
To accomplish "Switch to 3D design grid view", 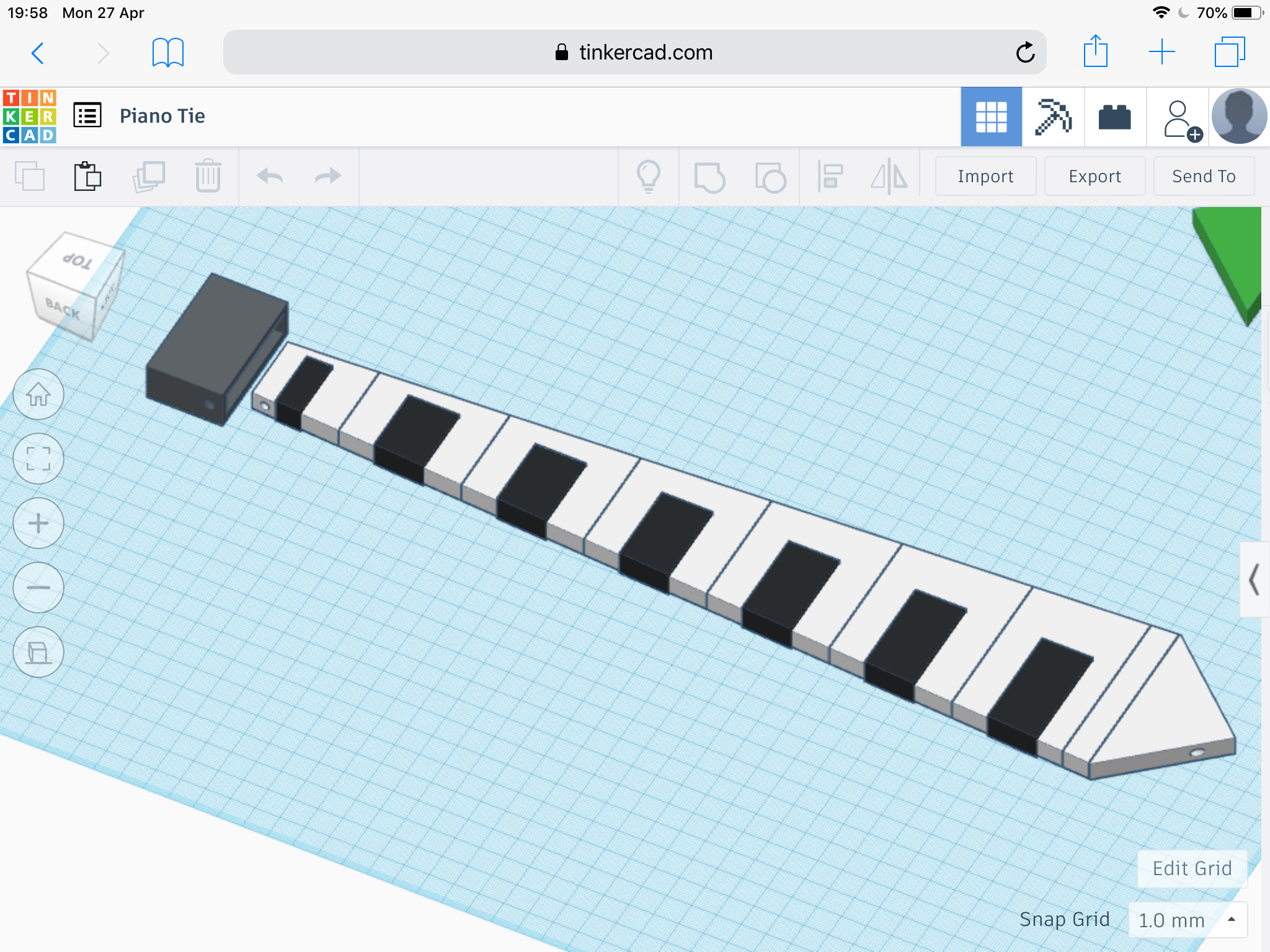I will 991,117.
